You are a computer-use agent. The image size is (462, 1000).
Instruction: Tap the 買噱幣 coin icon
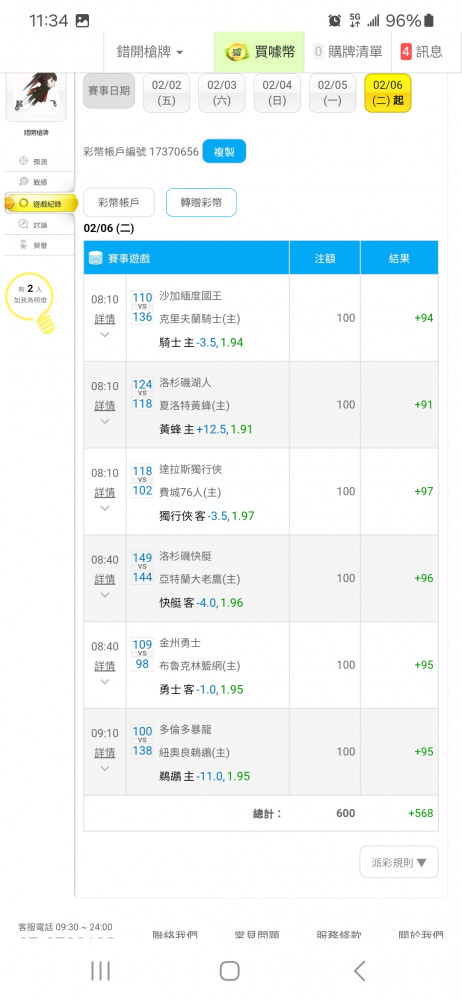coord(237,52)
